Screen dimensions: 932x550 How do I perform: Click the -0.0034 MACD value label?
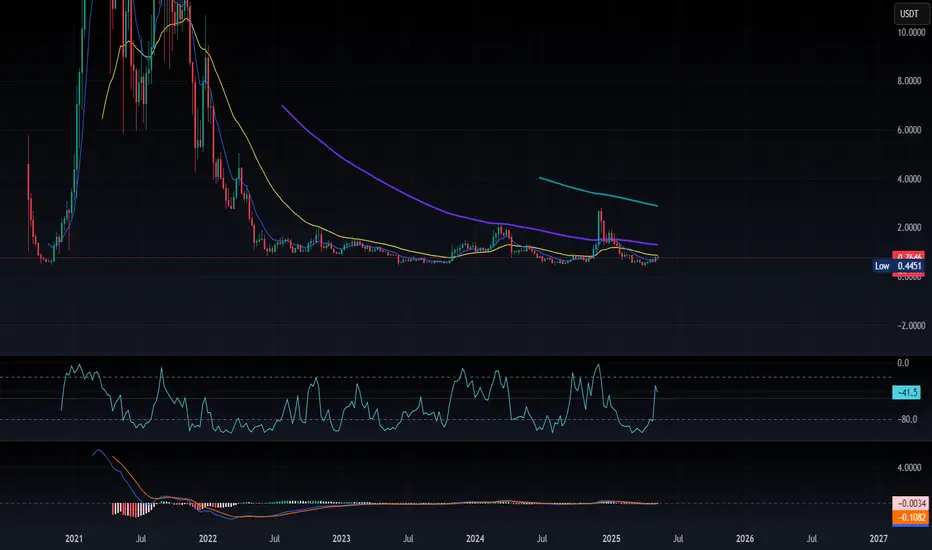pos(910,504)
